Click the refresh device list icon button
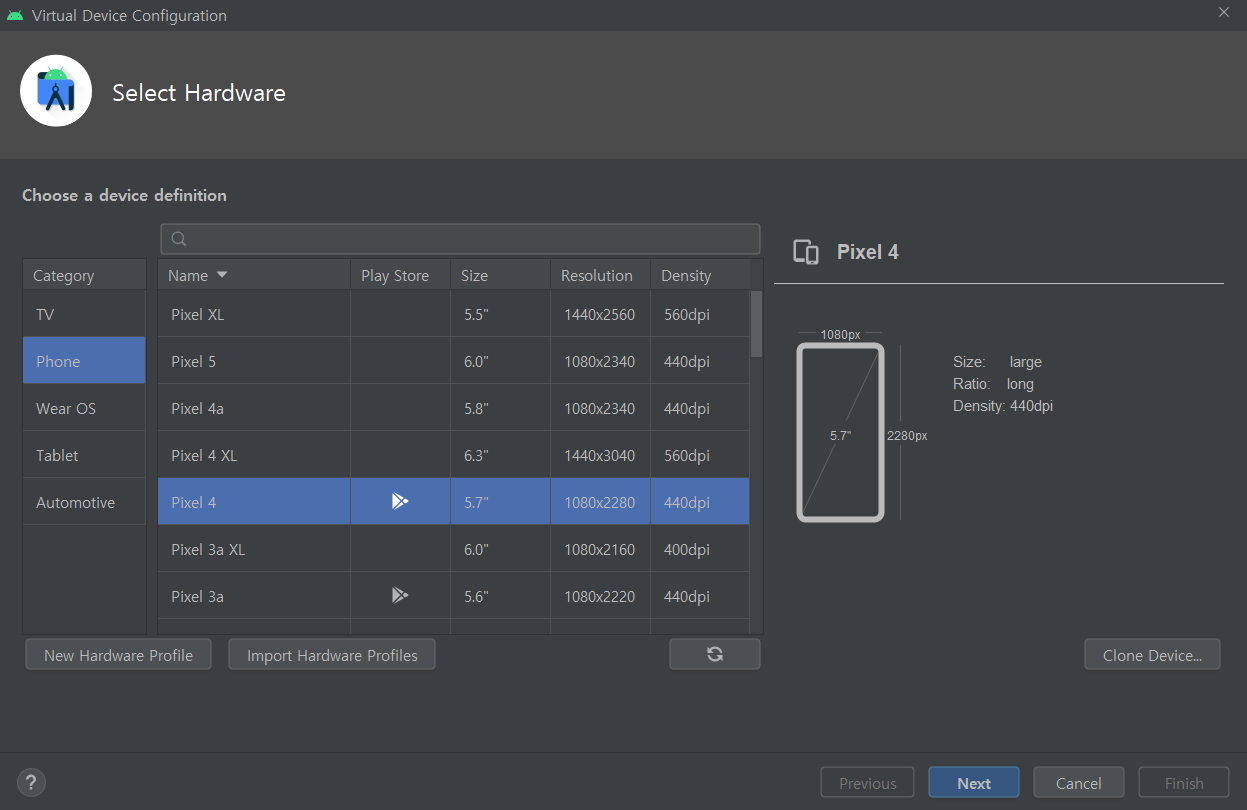 (715, 654)
